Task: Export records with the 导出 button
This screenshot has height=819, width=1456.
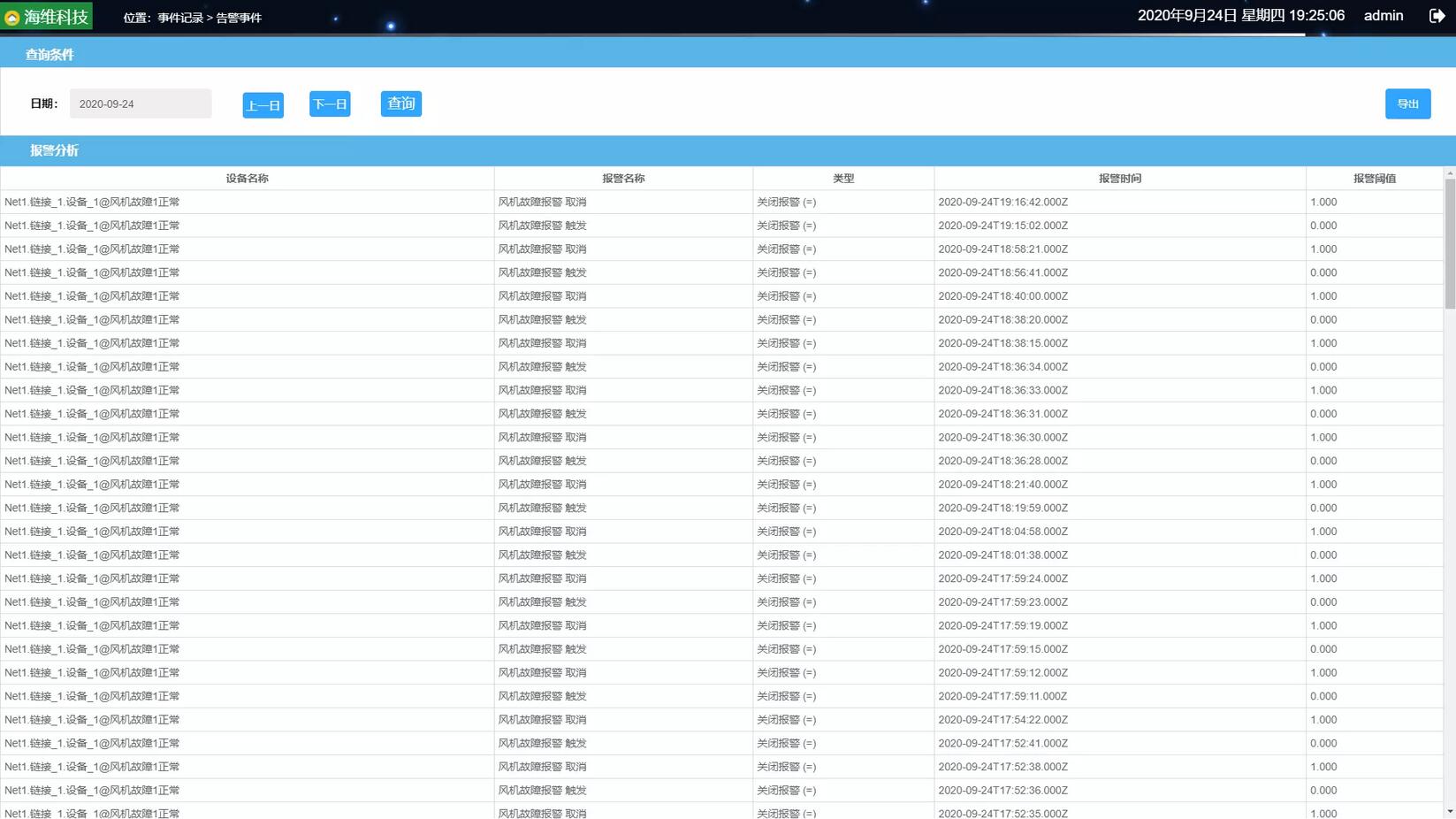Action: [1407, 104]
